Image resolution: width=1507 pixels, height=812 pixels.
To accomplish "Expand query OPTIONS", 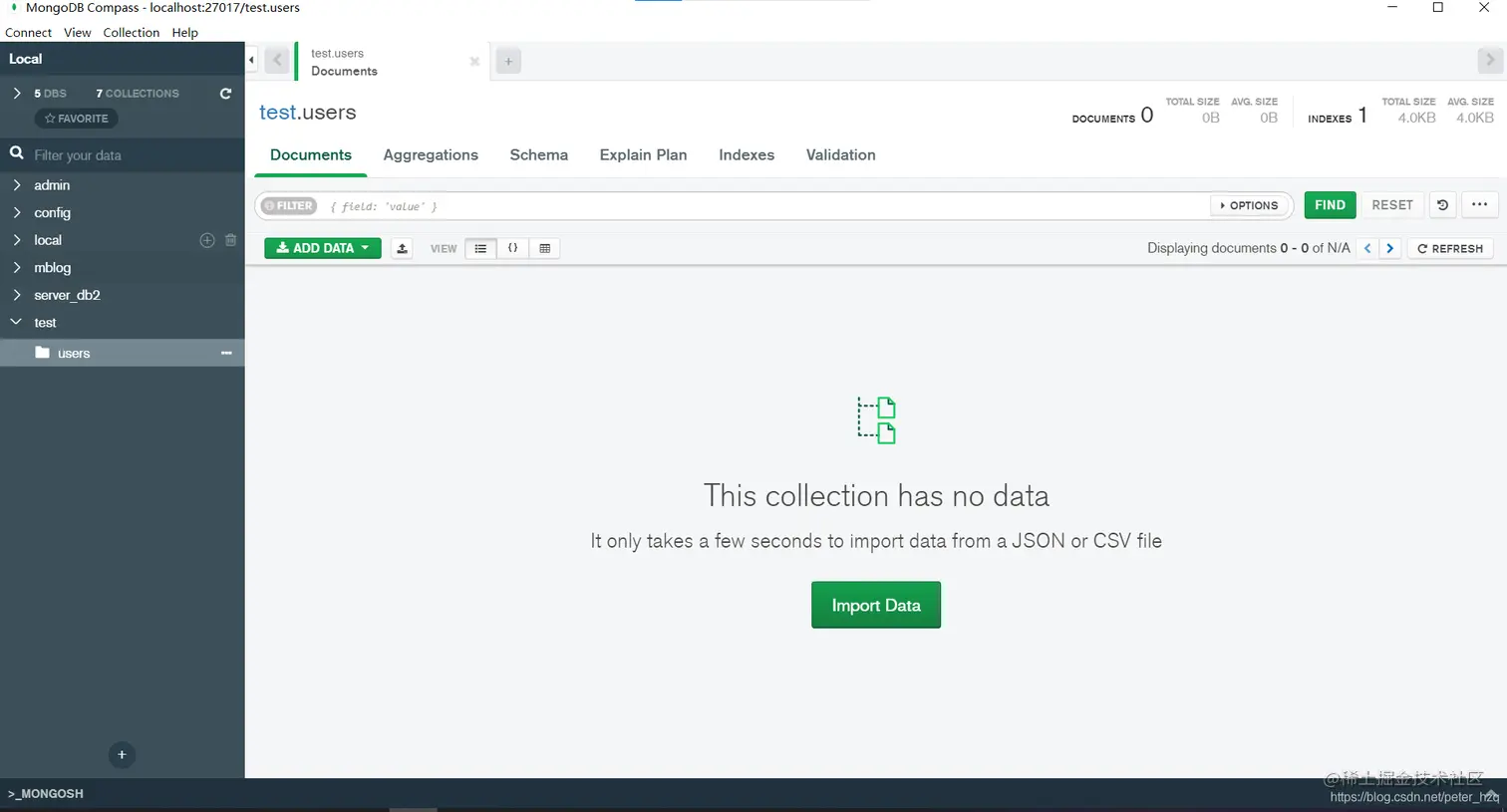I will [x=1250, y=205].
